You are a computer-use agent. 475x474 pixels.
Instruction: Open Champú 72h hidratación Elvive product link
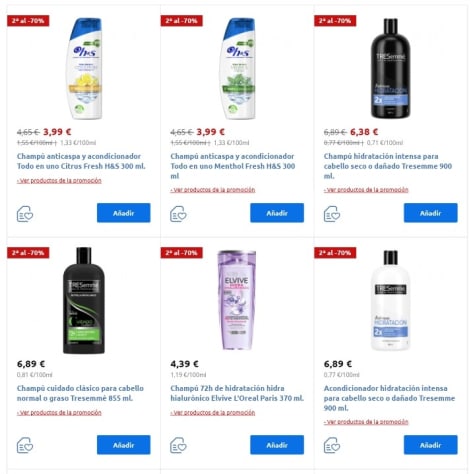(x=237, y=393)
